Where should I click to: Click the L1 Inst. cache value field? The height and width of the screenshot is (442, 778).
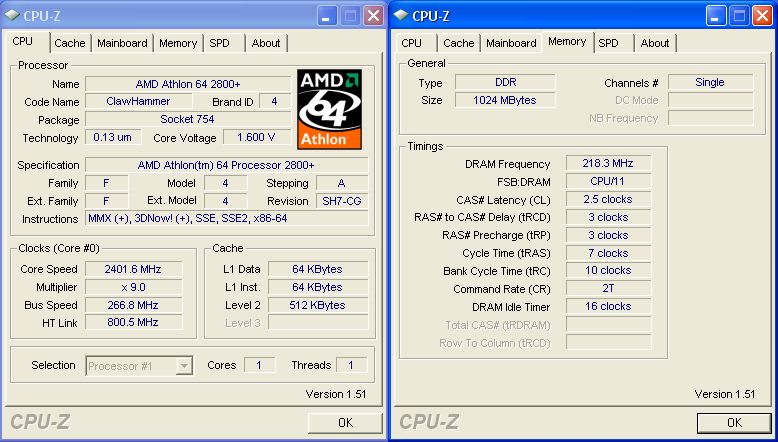(318, 287)
